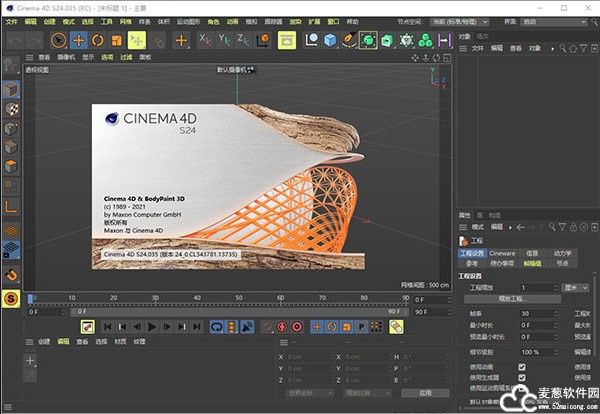This screenshot has height=414, width=600.
Task: Toggle the 使用动画 checkbox
Action: [x=522, y=366]
